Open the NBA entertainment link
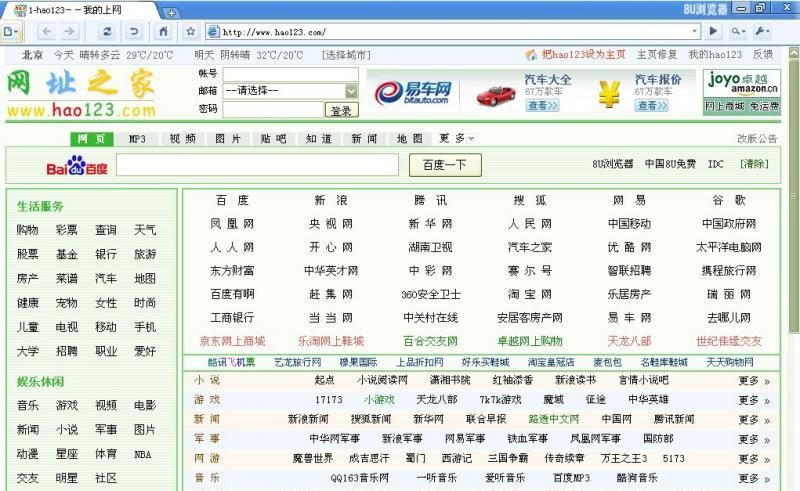Viewport: 800px width, 491px height. (x=143, y=454)
